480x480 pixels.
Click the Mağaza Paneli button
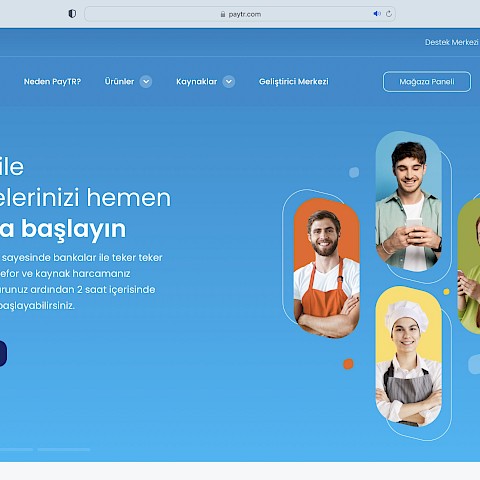427,82
